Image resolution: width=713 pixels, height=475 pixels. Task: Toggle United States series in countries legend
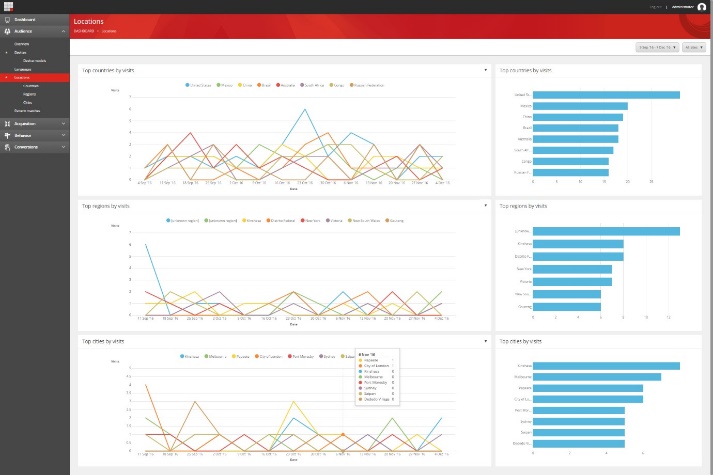198,85
